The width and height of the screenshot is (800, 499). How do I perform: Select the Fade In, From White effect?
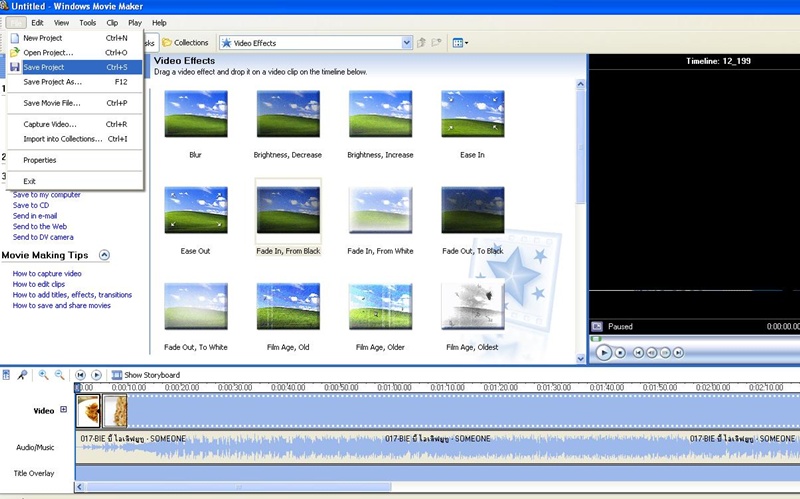[x=381, y=210]
